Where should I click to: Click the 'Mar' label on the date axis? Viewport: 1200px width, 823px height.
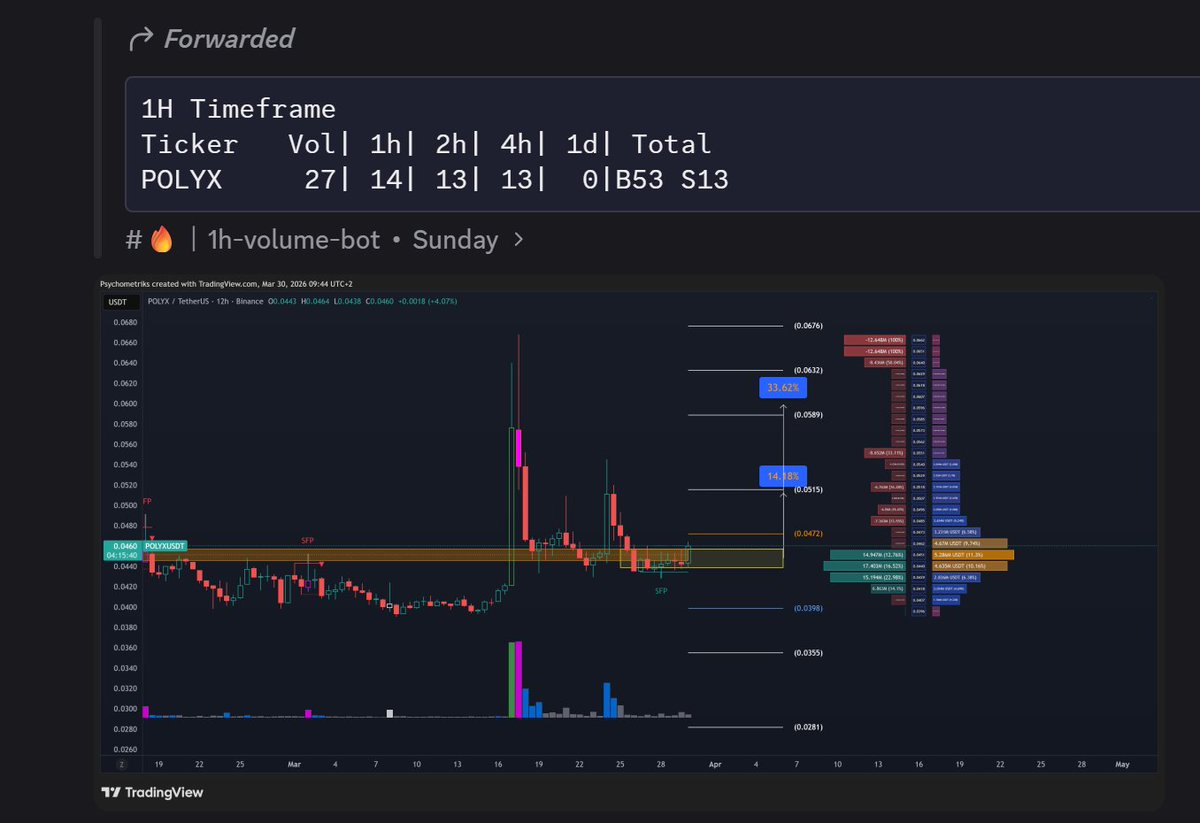click(x=294, y=764)
